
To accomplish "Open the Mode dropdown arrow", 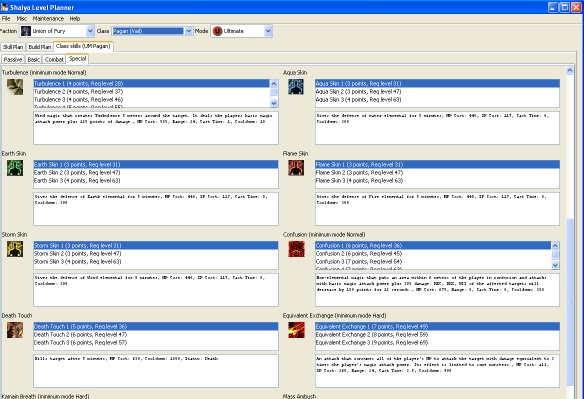I will pos(268,31).
